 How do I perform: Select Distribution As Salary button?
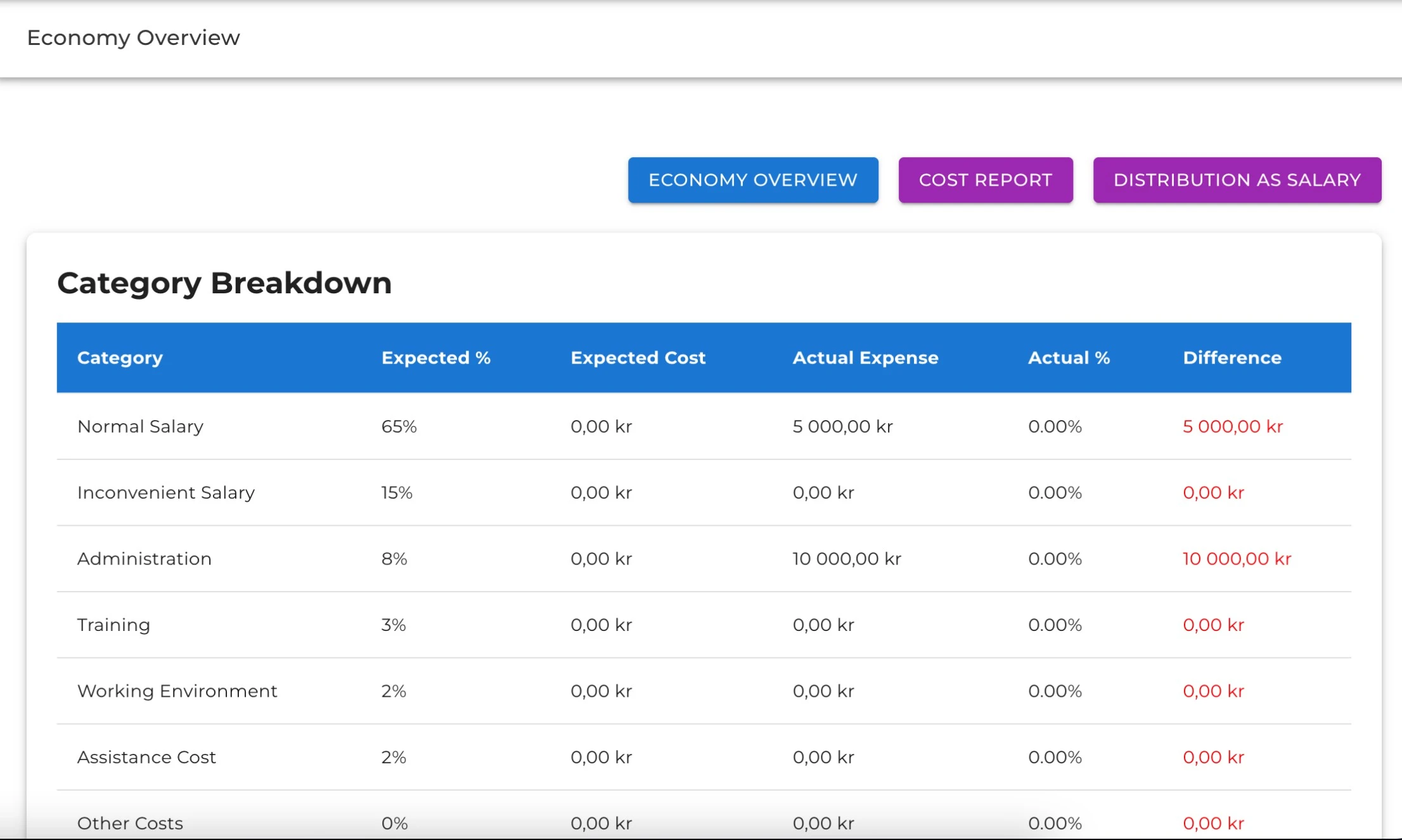pyautogui.click(x=1237, y=180)
